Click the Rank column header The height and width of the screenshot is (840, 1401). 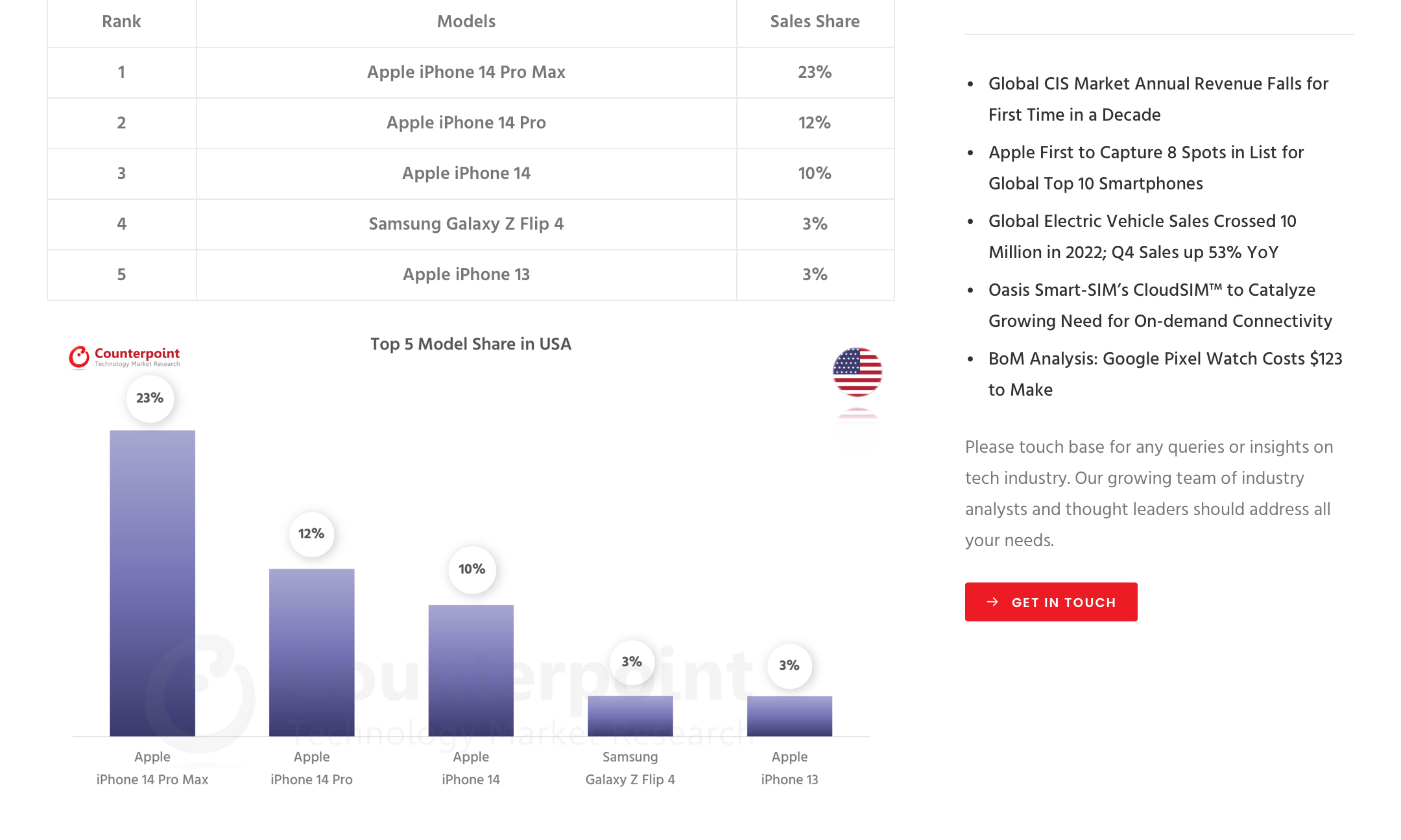click(x=121, y=21)
